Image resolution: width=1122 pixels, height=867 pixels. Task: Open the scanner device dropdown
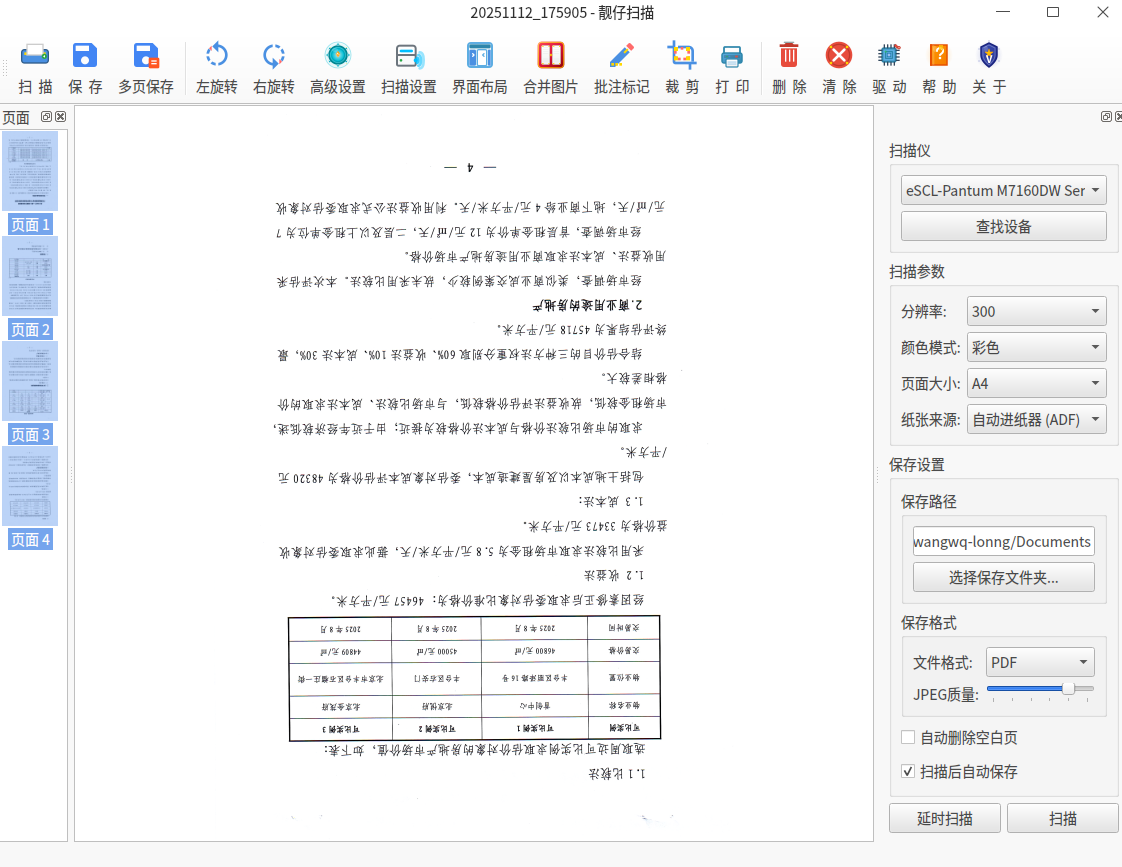tap(1003, 190)
